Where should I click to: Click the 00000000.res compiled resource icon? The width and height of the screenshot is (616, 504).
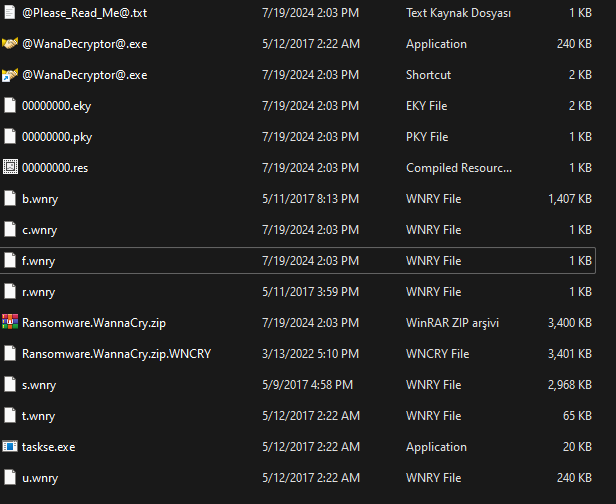pos(10,168)
